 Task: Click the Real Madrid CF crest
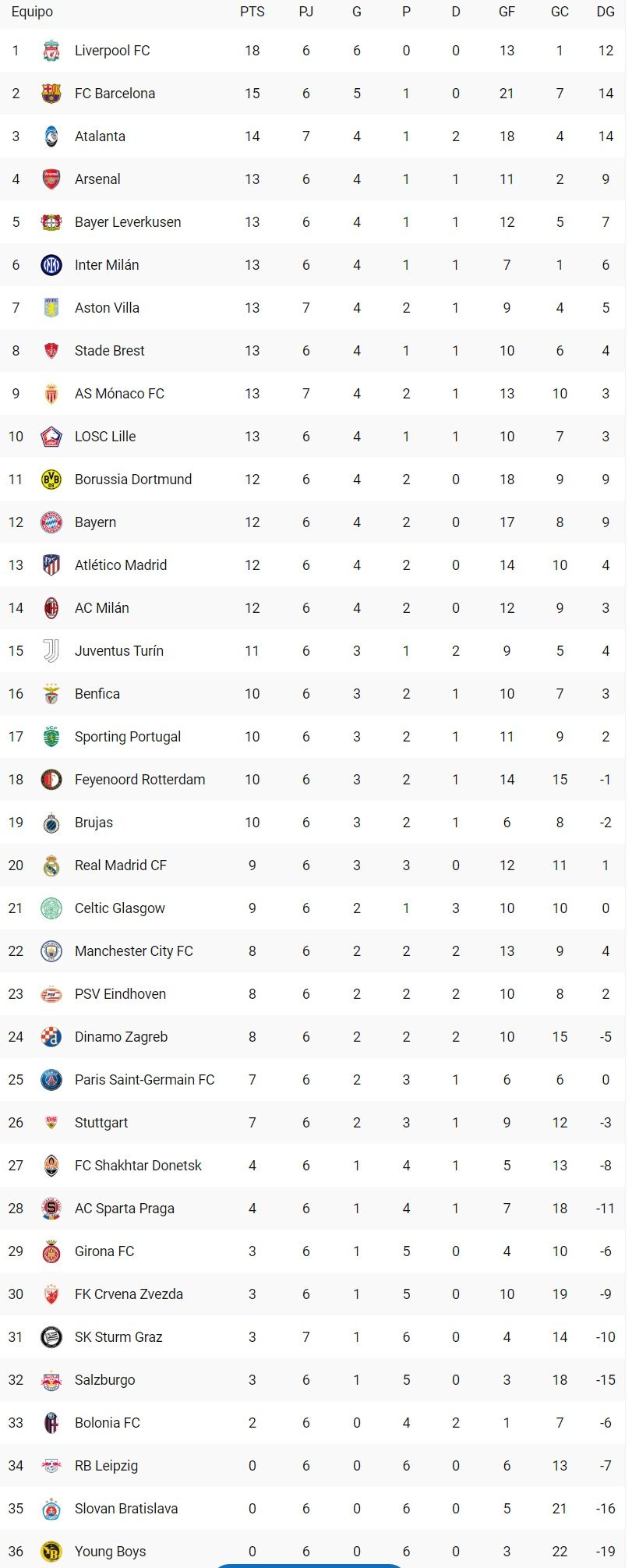(51, 865)
